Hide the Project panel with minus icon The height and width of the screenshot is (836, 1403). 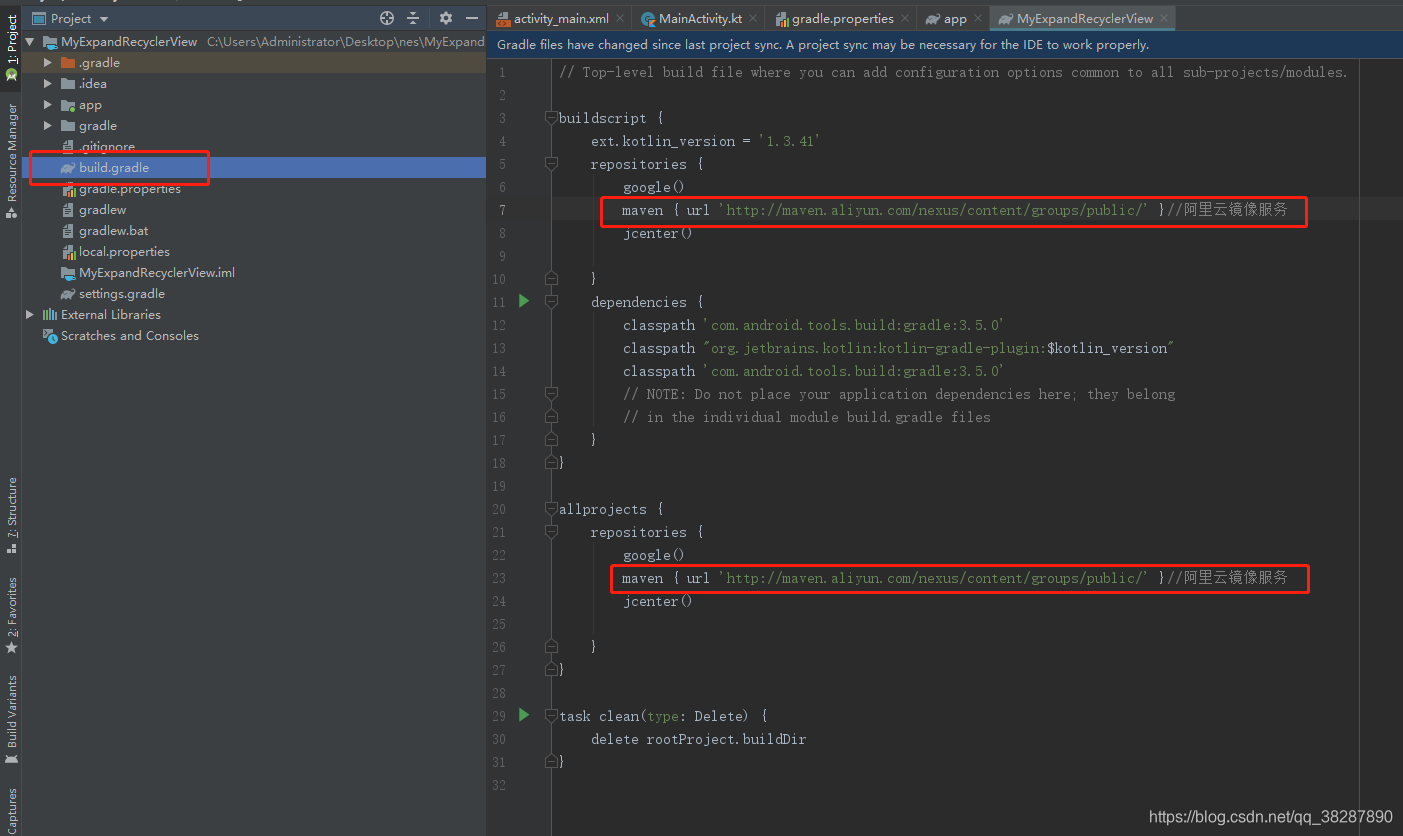pyautogui.click(x=473, y=18)
